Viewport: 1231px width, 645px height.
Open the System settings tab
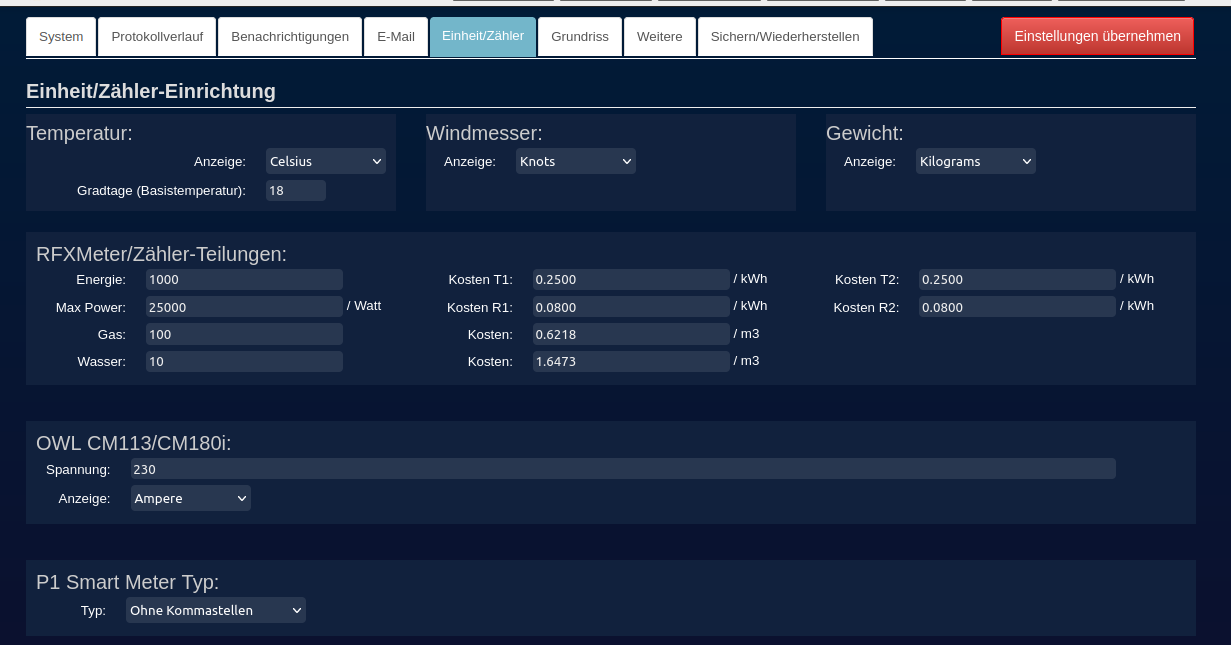(x=61, y=37)
